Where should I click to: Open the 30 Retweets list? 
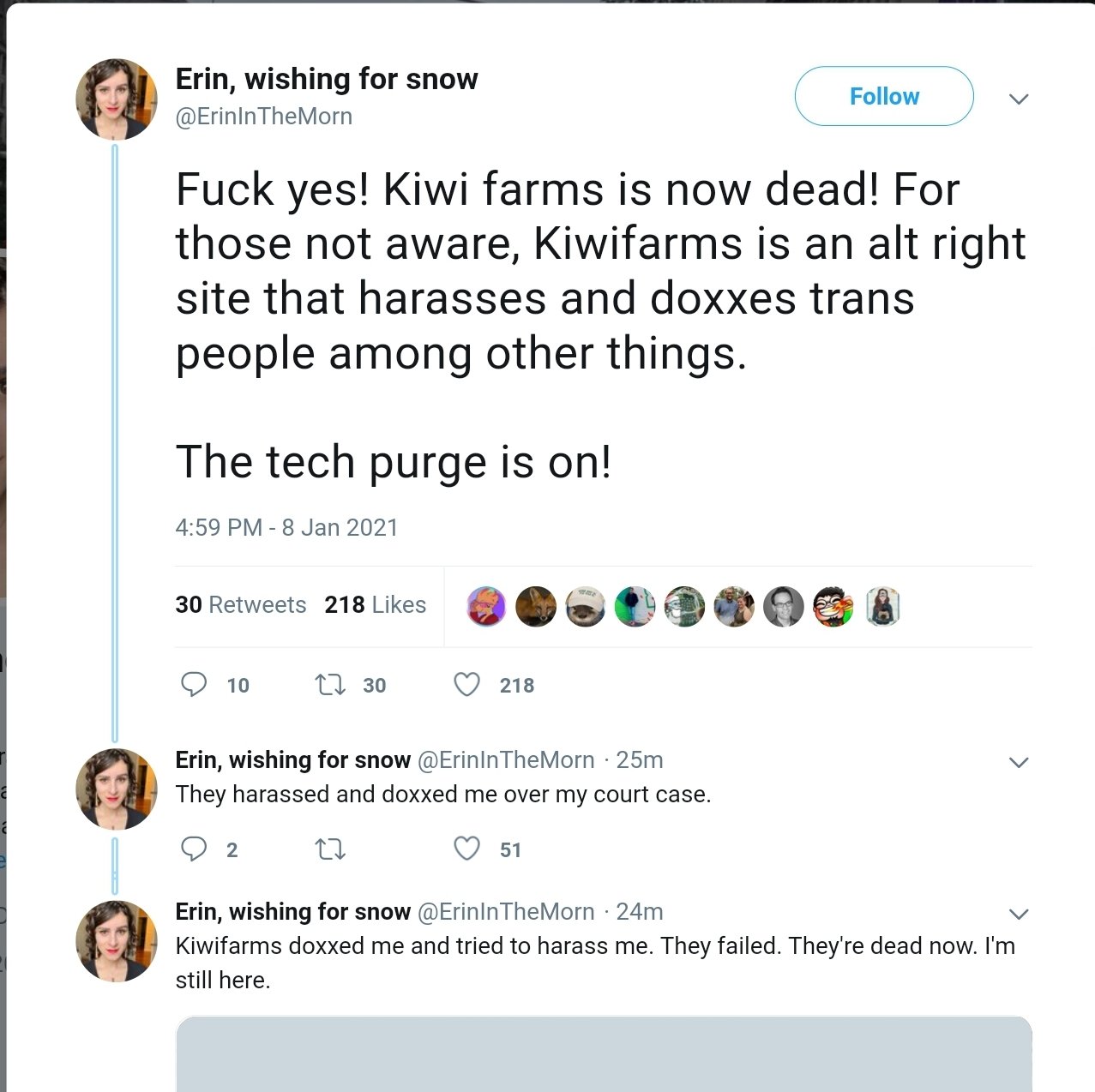(240, 605)
